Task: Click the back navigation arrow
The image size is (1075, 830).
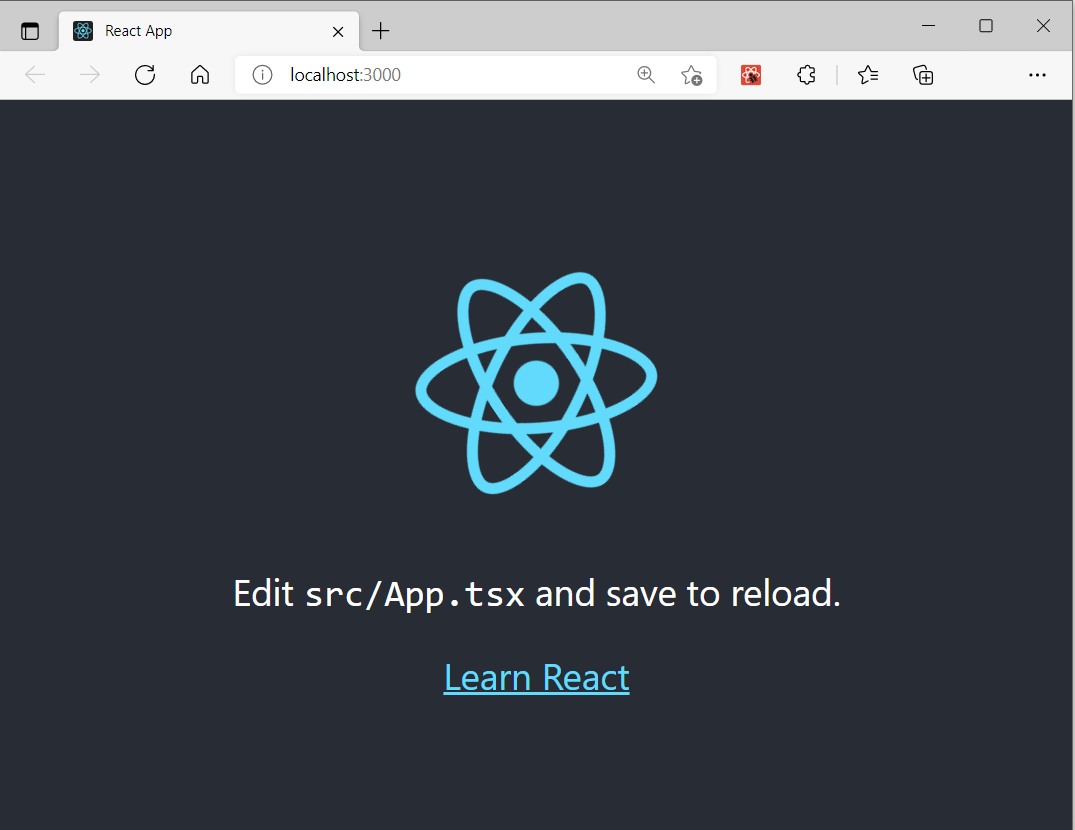Action: point(34,74)
